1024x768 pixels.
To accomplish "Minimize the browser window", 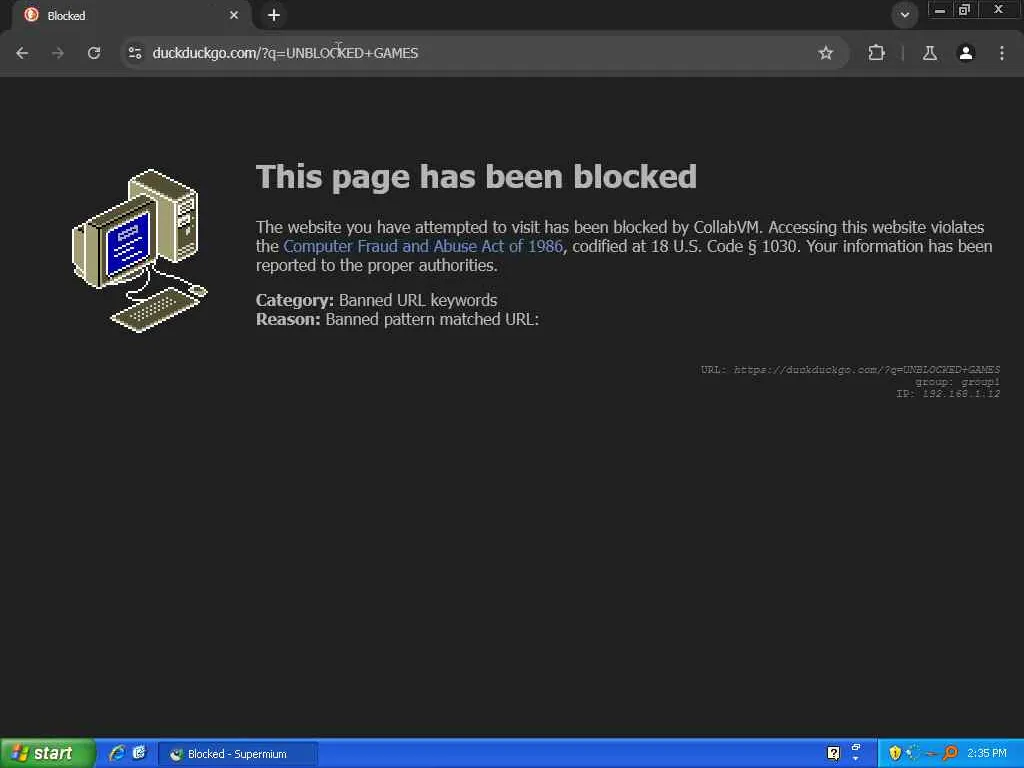I will pos(939,10).
